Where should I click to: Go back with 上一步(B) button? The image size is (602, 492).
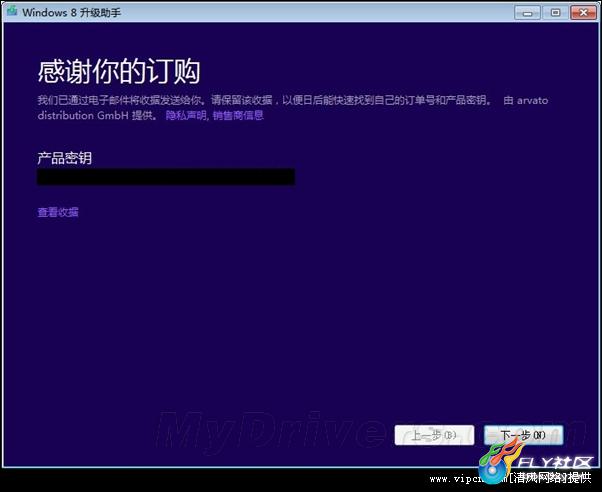point(434,435)
